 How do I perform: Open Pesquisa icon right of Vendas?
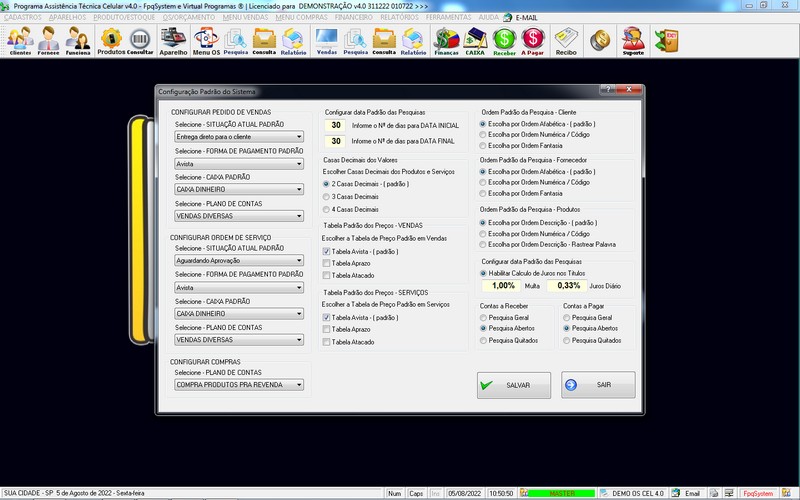(356, 40)
